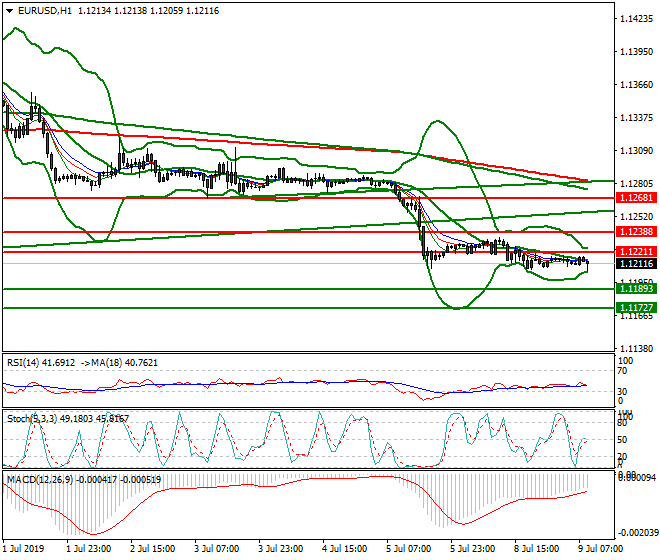Select the red 1.12388 price level label

tap(636, 232)
